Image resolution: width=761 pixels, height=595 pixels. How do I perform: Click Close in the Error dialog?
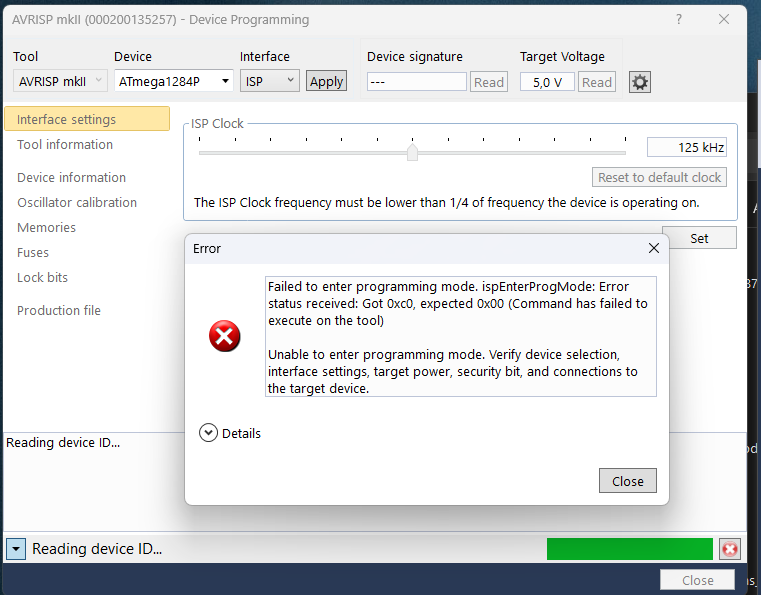(628, 481)
